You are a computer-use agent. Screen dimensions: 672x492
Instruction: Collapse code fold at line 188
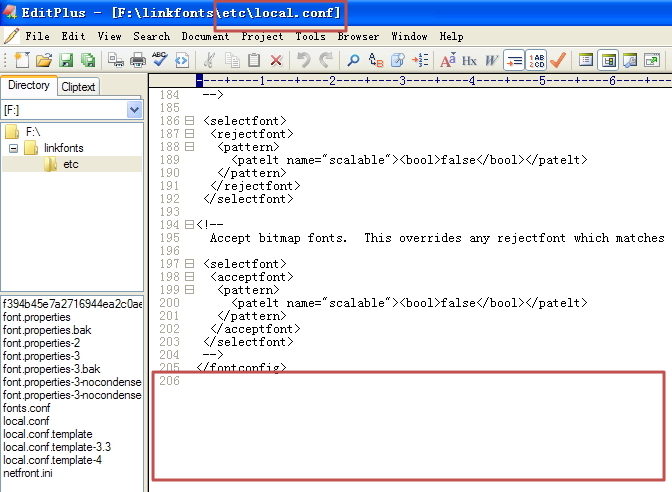point(189,147)
